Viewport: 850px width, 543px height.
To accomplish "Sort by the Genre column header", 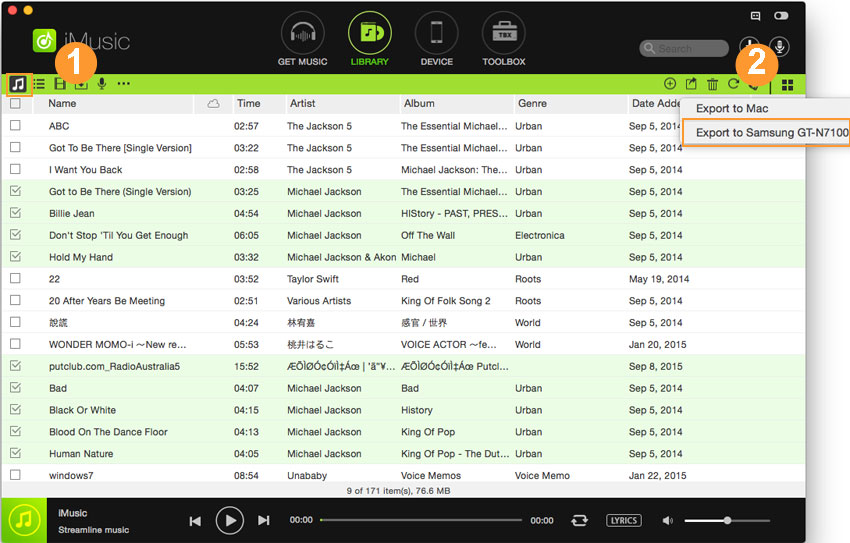I will (532, 103).
